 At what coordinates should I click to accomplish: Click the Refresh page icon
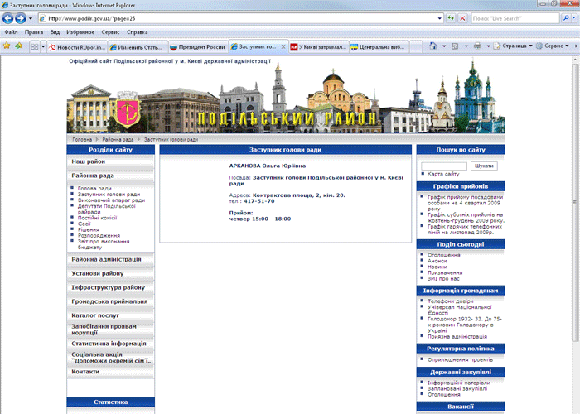[x=451, y=18]
